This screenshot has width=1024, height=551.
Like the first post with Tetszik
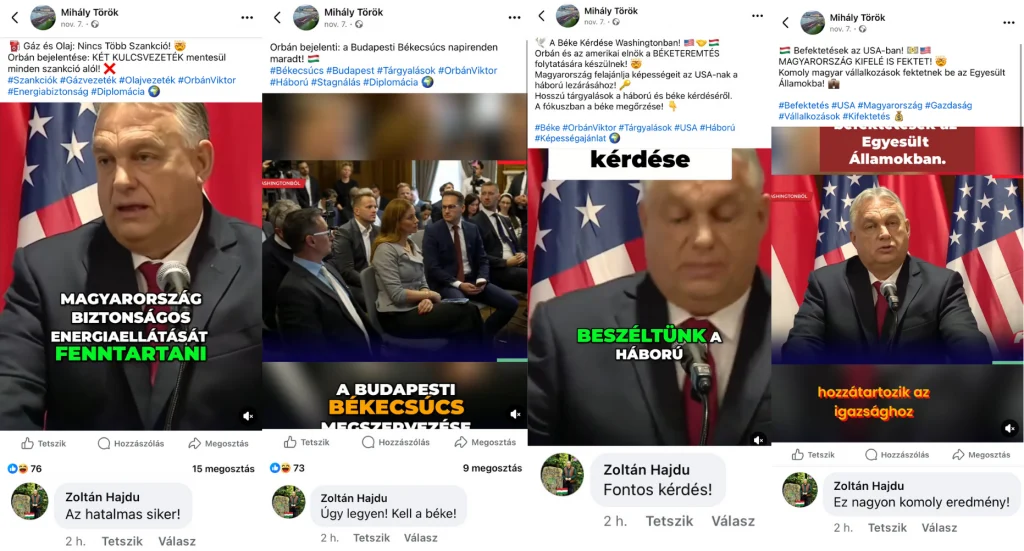point(44,443)
